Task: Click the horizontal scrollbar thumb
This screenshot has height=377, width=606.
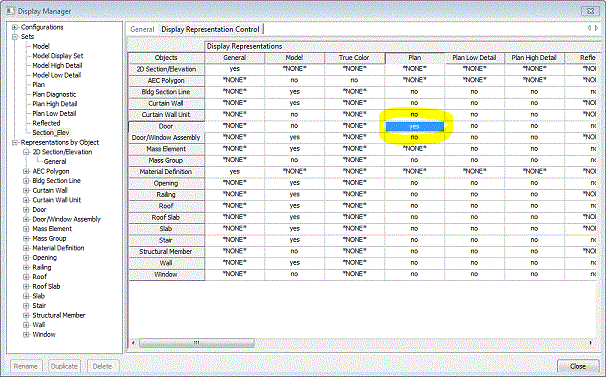Action: (x=197, y=343)
